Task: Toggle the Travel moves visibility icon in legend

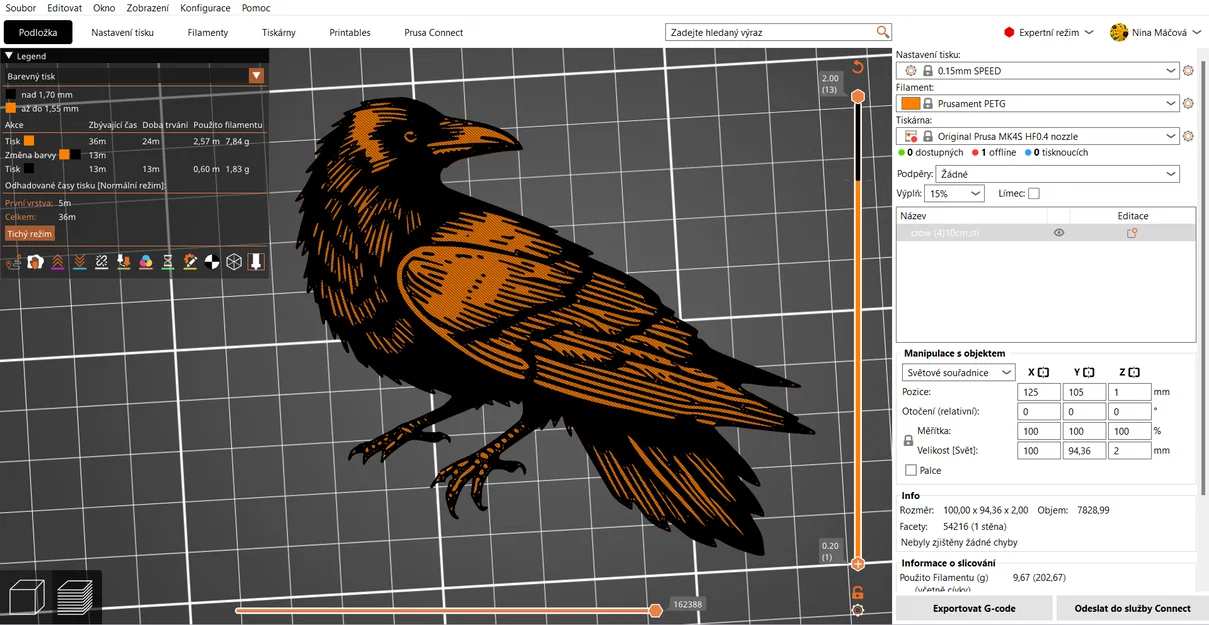Action: tap(13, 262)
